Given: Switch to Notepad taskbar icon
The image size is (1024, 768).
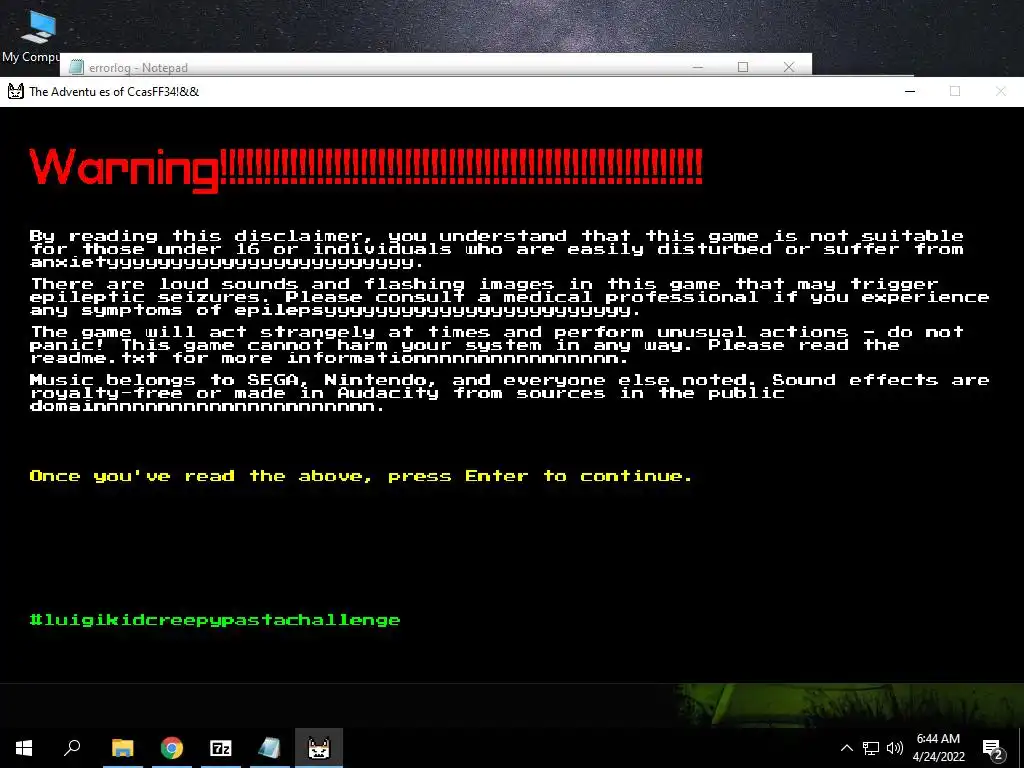Looking at the screenshot, I should click(x=269, y=748).
